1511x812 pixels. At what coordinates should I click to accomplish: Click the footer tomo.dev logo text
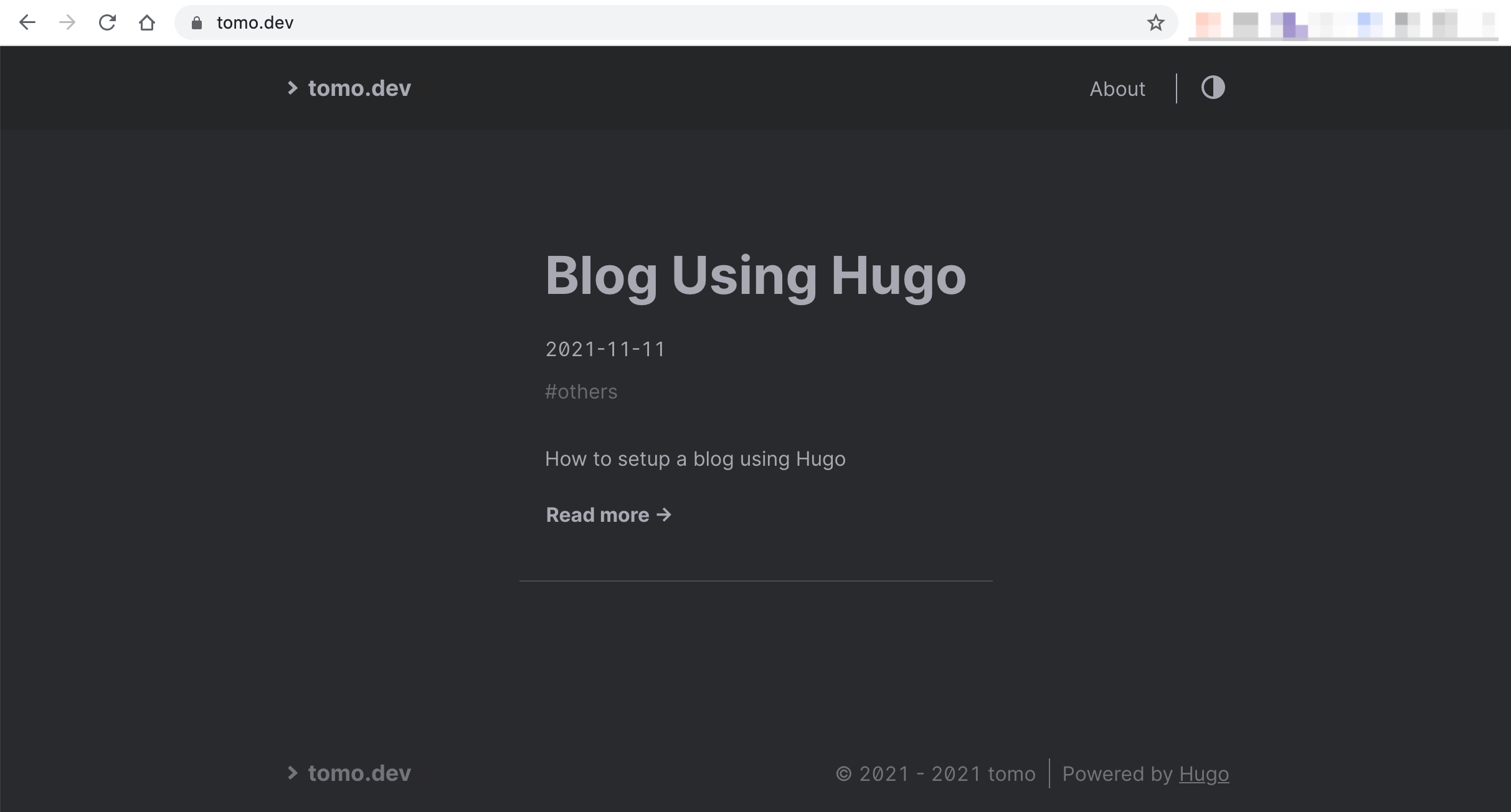[359, 773]
